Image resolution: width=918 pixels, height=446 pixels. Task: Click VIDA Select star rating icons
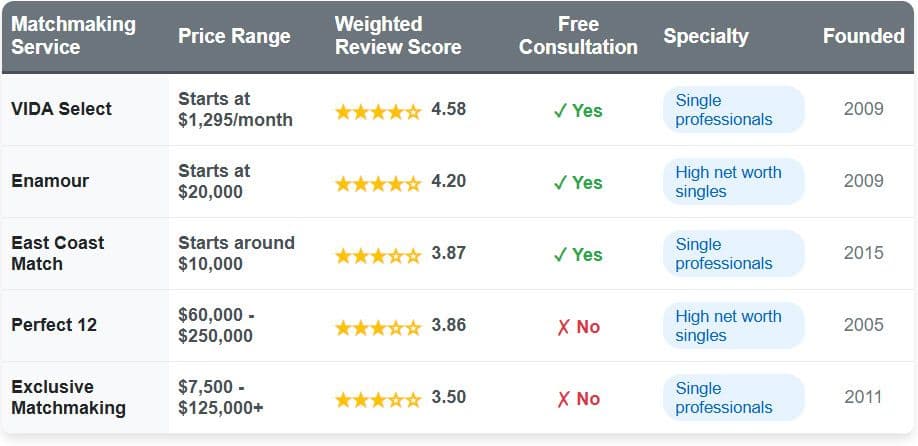(x=378, y=111)
